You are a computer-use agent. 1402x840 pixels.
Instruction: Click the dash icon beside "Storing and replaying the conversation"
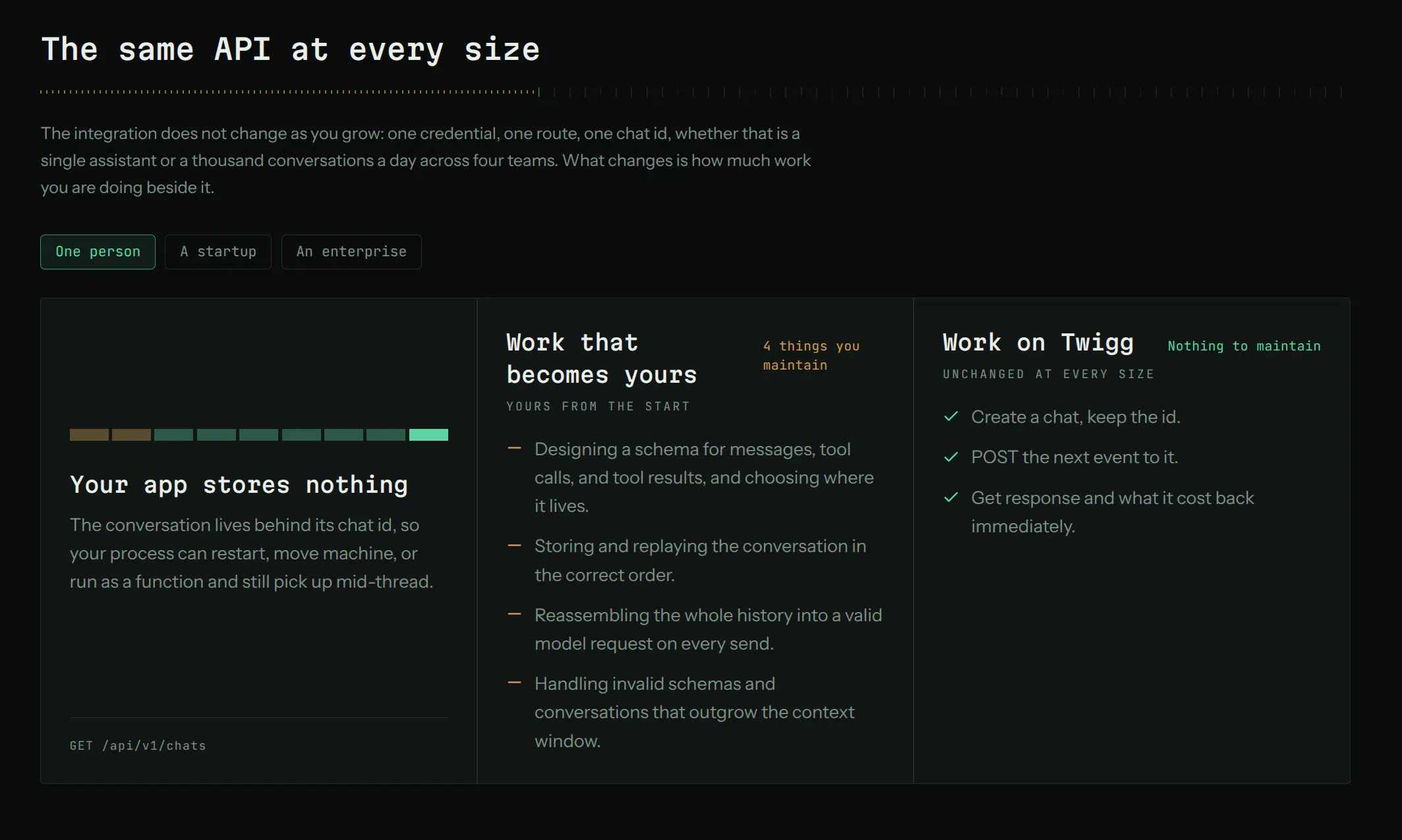(514, 546)
